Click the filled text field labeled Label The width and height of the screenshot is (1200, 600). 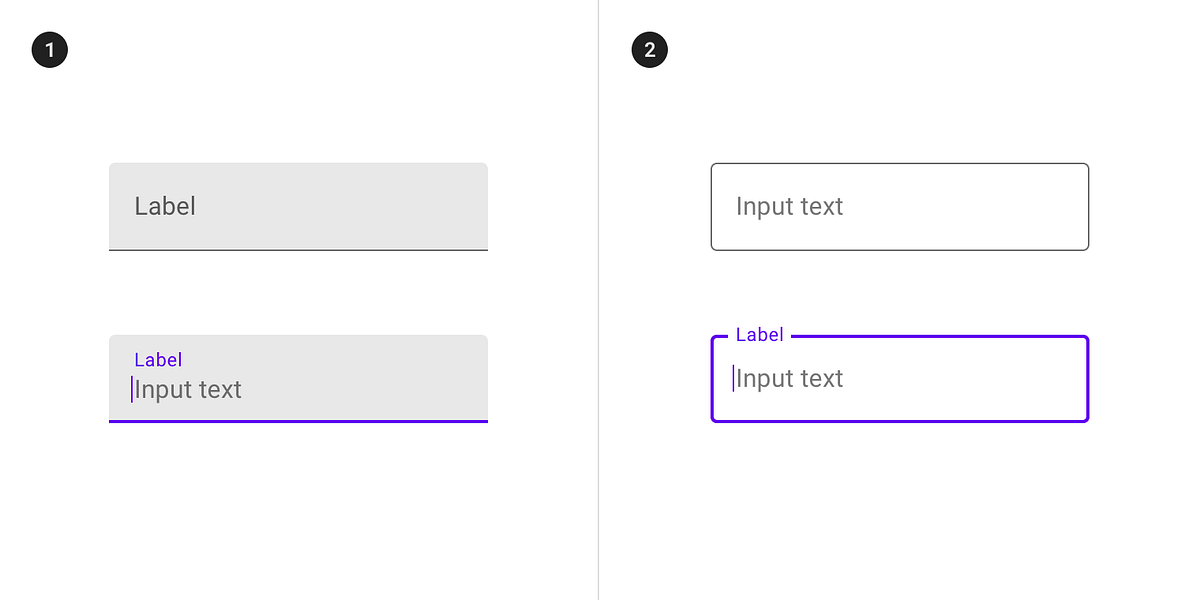[298, 206]
